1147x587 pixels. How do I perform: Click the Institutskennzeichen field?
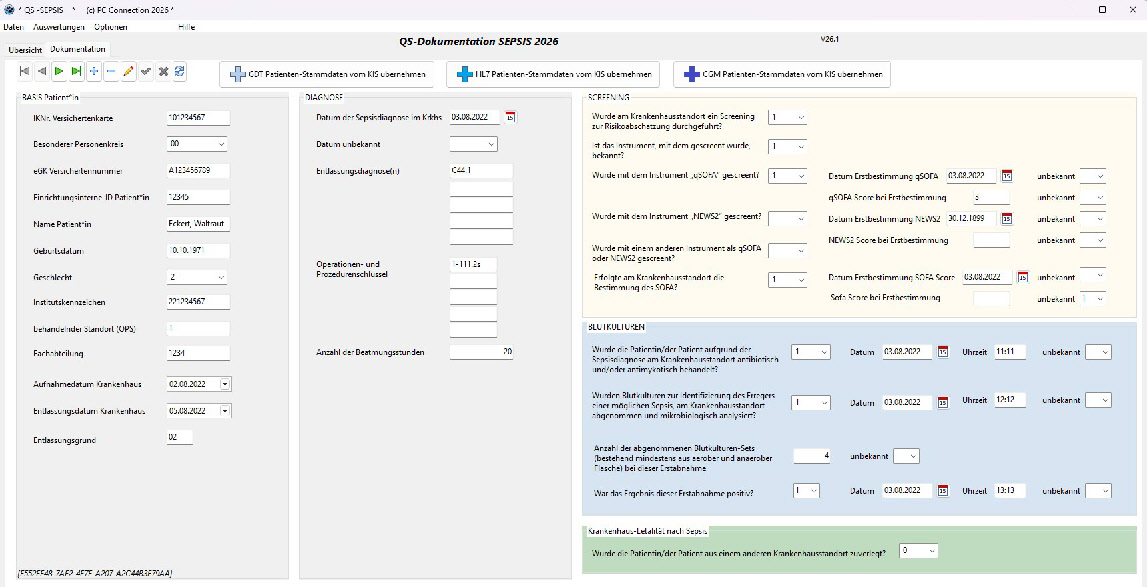coord(198,302)
